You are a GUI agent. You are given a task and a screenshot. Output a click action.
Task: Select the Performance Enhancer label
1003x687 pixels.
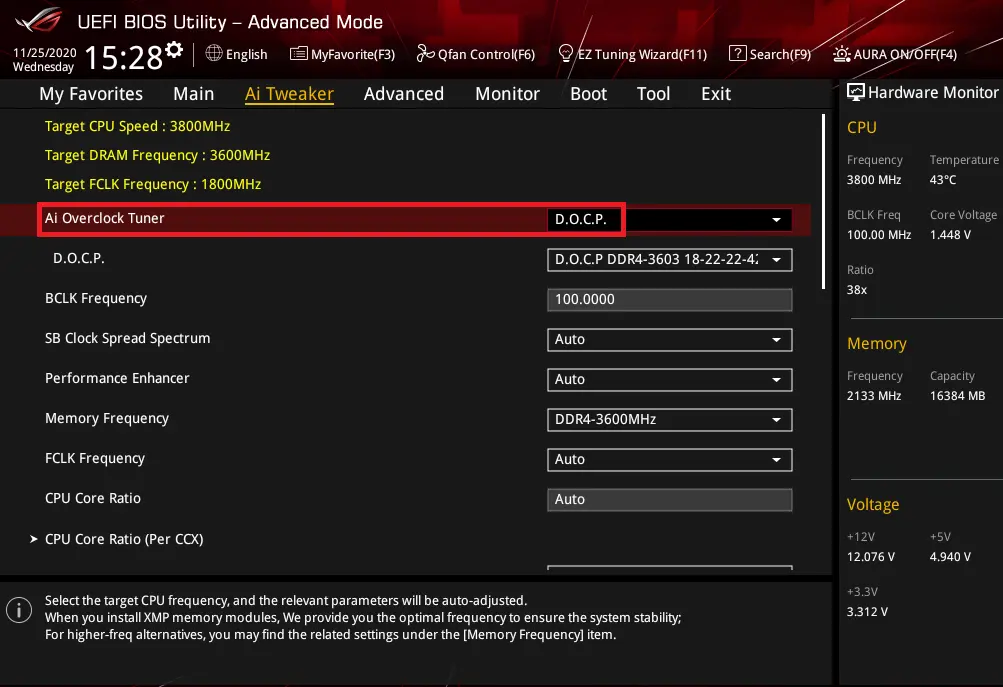[x=117, y=378]
